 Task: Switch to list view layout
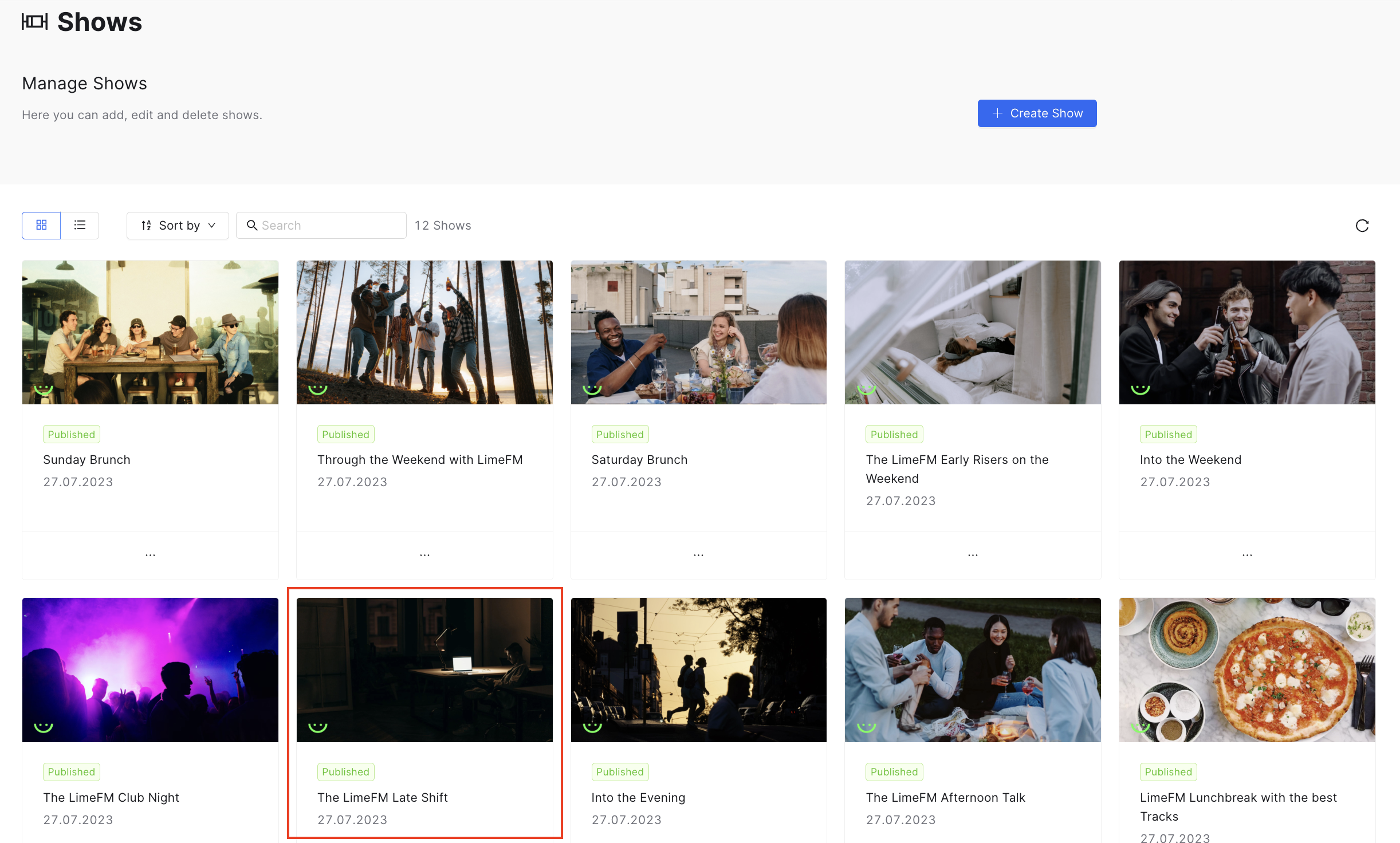point(80,225)
